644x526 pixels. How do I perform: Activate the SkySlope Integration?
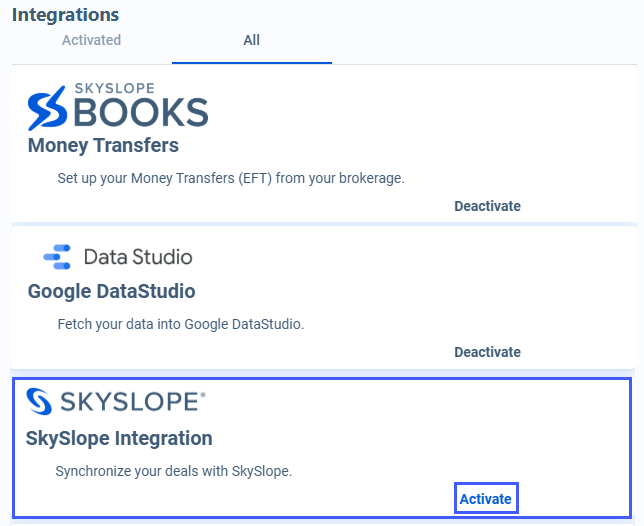[486, 499]
